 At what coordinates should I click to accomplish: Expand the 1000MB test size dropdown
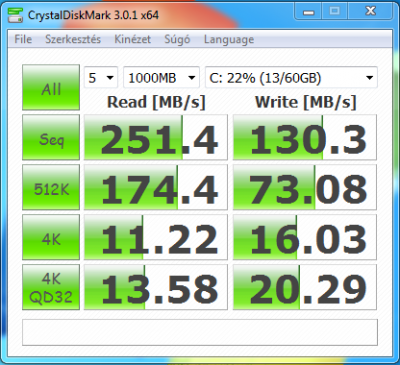pyautogui.click(x=161, y=78)
